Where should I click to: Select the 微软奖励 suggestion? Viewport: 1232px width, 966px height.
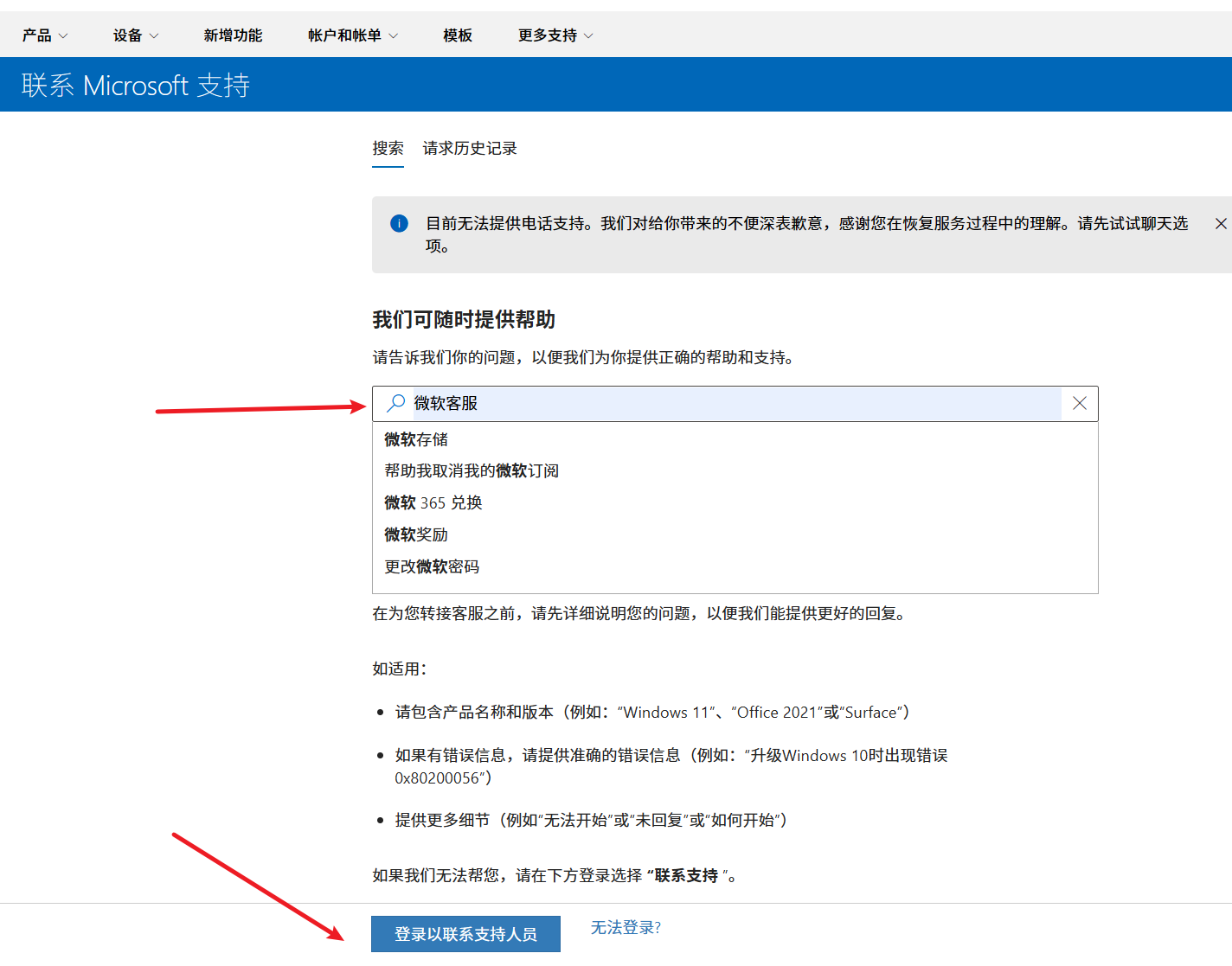click(416, 534)
